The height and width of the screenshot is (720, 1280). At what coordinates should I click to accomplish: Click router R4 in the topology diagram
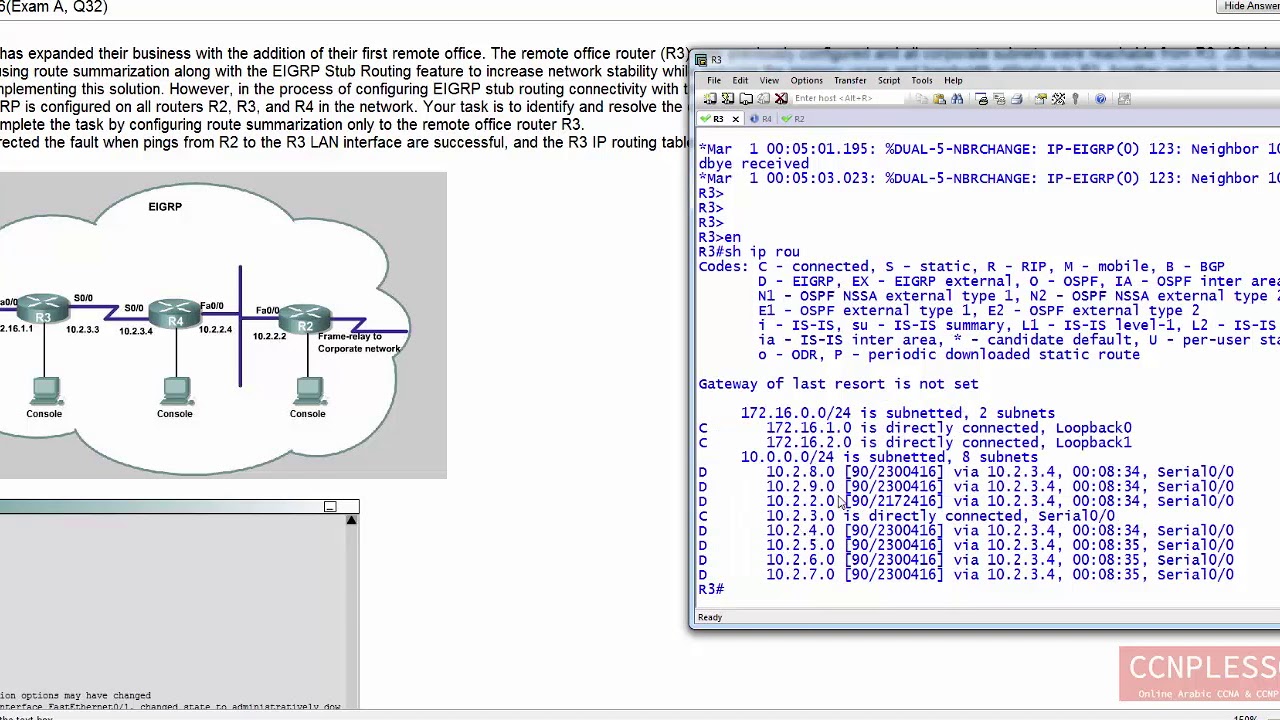[x=175, y=314]
